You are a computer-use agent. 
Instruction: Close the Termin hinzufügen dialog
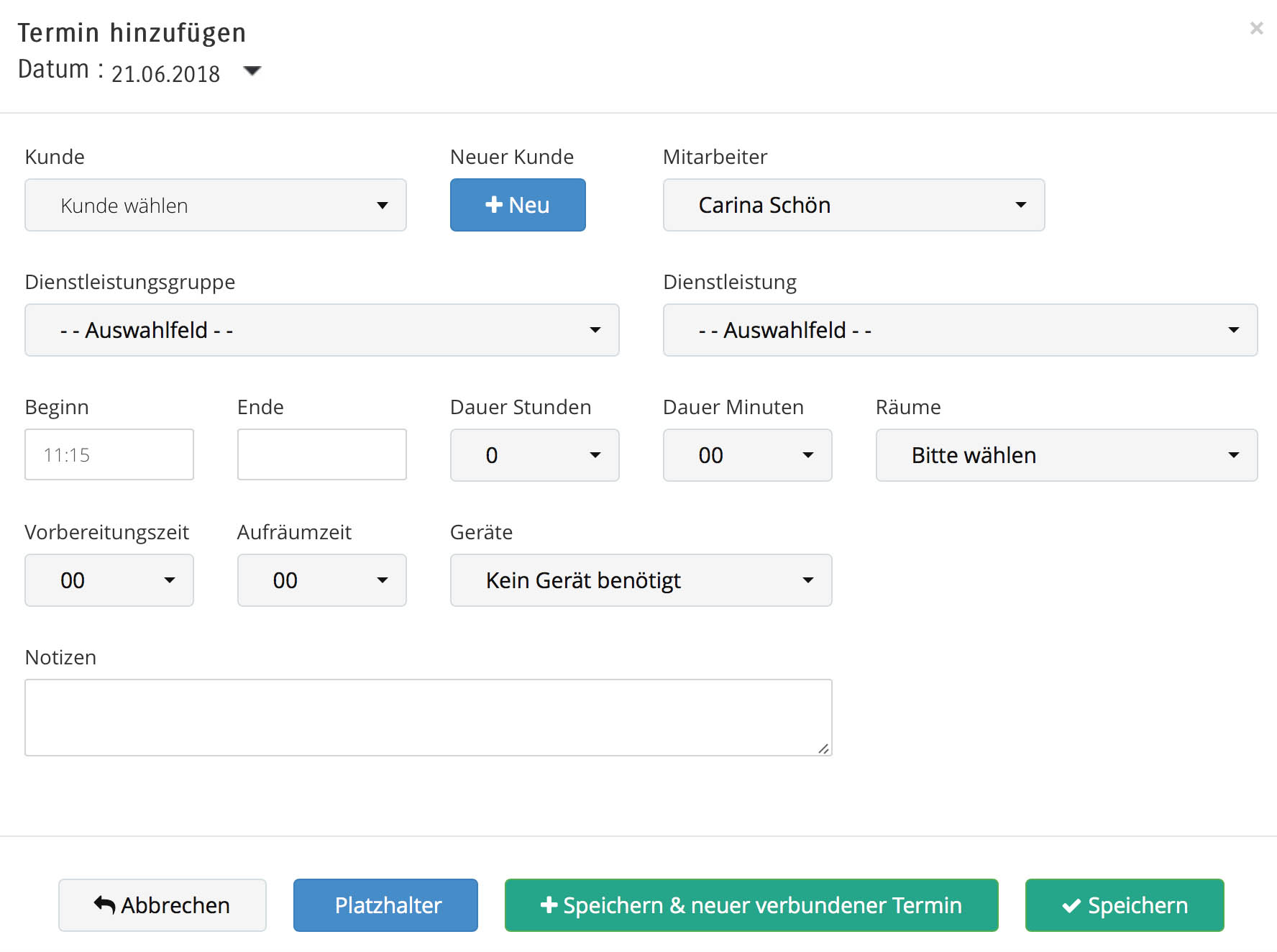click(1256, 28)
